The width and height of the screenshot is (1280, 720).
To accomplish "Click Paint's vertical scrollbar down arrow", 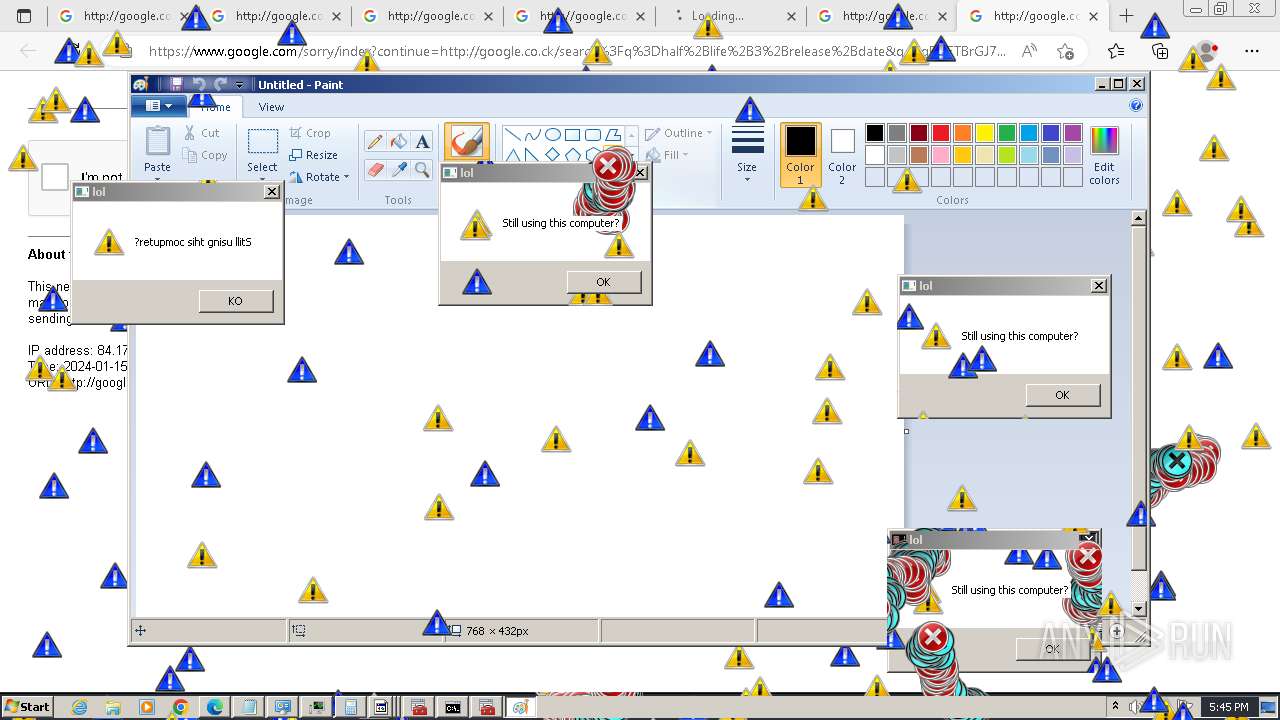I will pos(1138,608).
